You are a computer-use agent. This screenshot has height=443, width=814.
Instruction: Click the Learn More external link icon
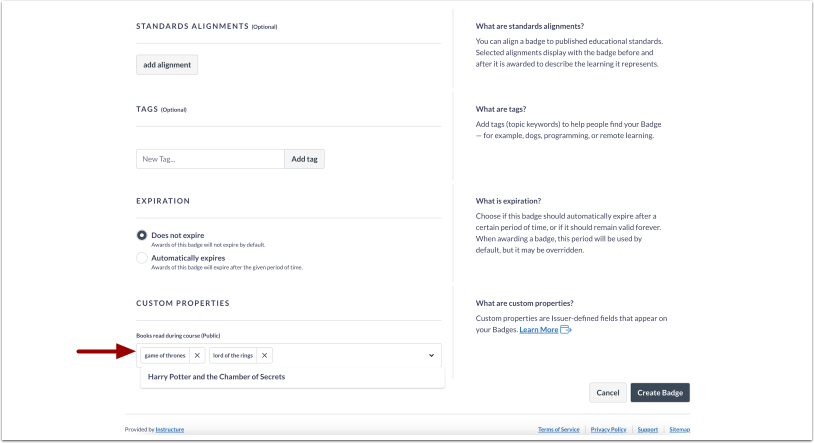pyautogui.click(x=566, y=329)
